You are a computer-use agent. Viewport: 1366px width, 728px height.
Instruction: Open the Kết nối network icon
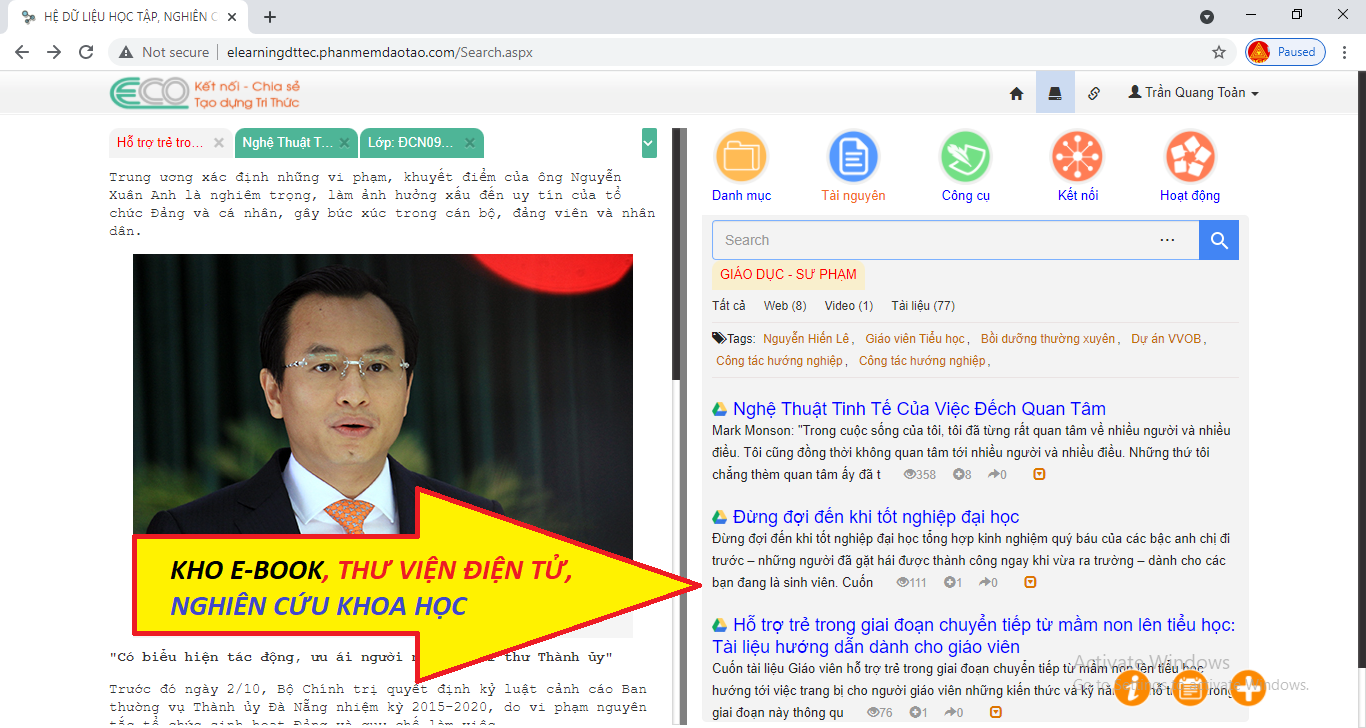click(x=1077, y=157)
